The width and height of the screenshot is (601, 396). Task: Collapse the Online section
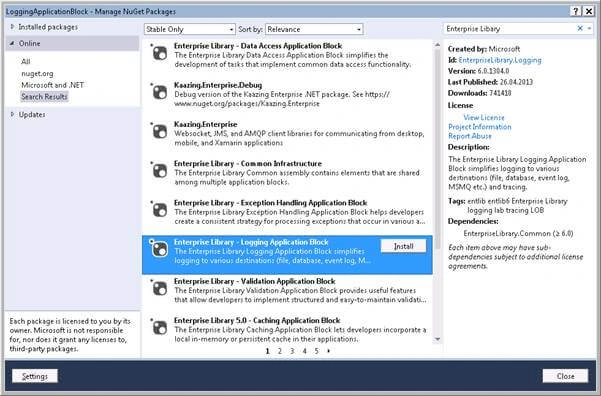(x=12, y=43)
